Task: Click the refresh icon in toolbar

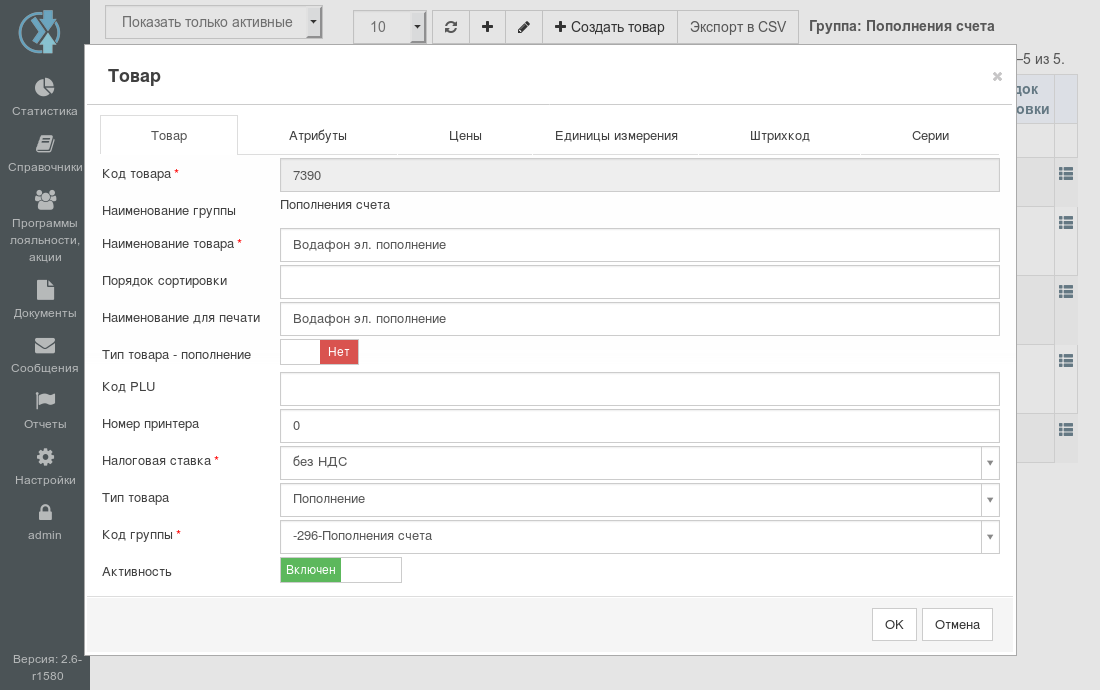Action: point(451,27)
